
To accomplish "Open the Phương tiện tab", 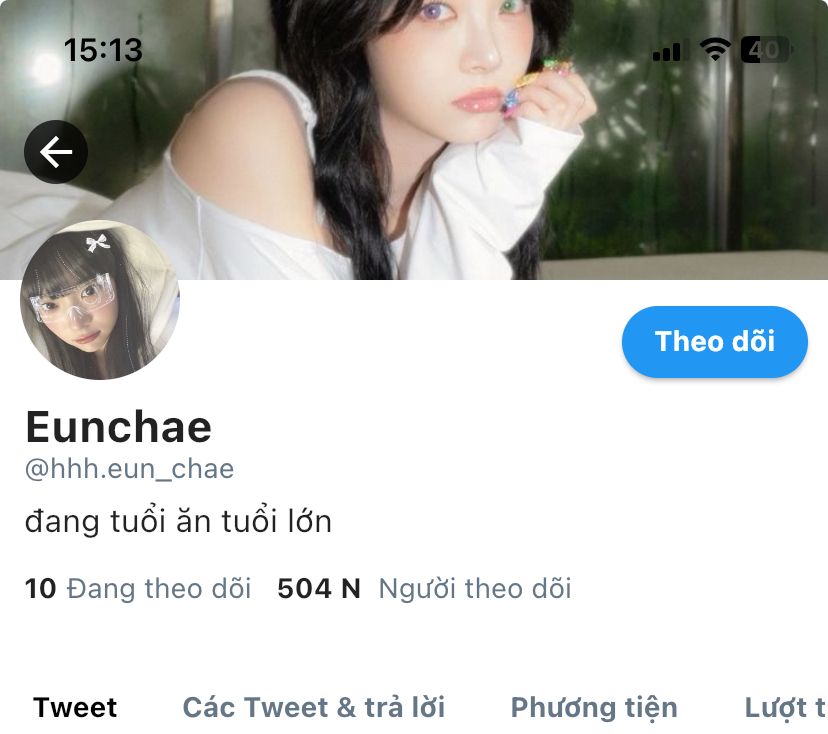I will [x=594, y=708].
